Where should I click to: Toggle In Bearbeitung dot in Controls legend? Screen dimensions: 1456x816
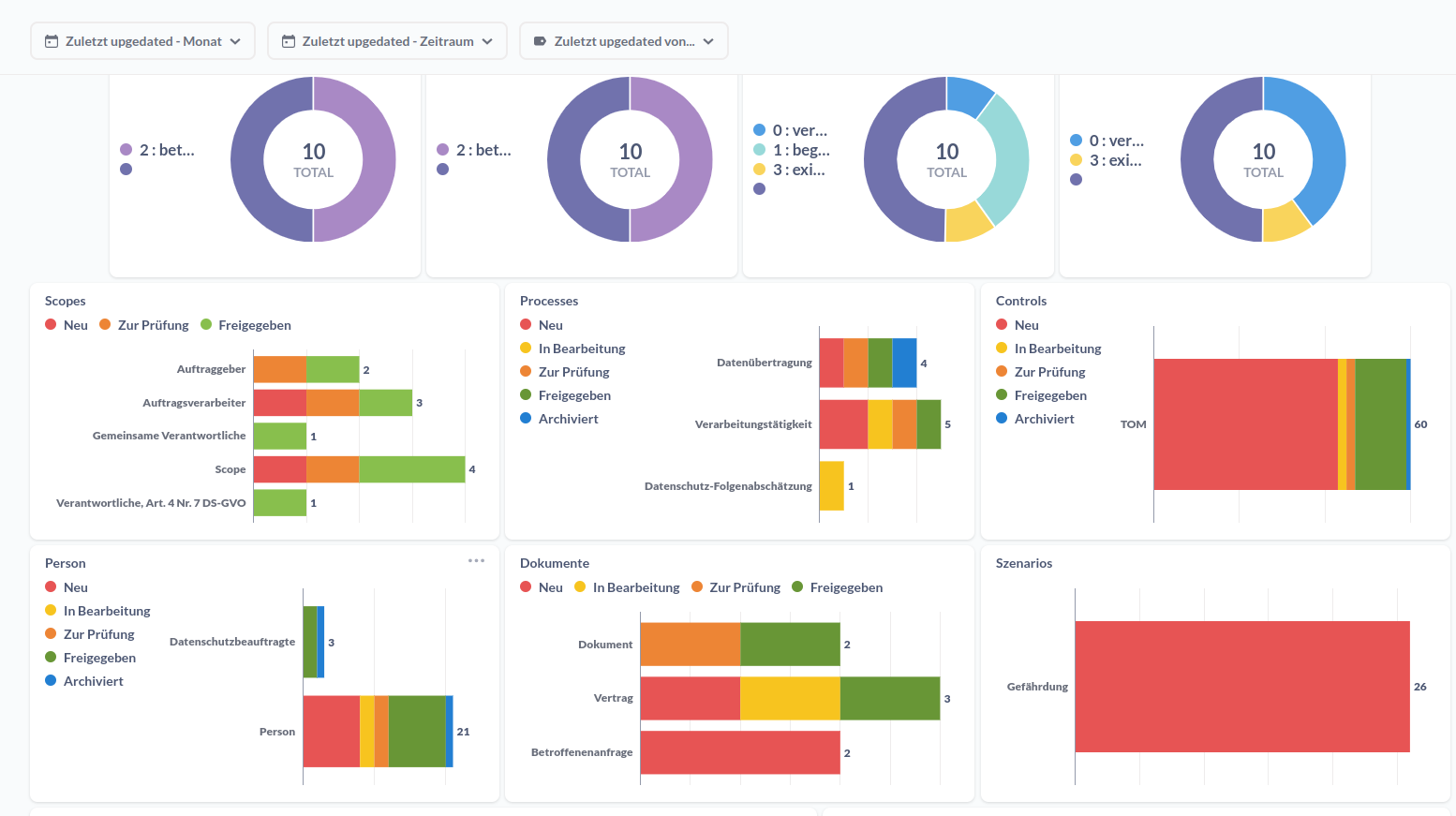point(1002,349)
